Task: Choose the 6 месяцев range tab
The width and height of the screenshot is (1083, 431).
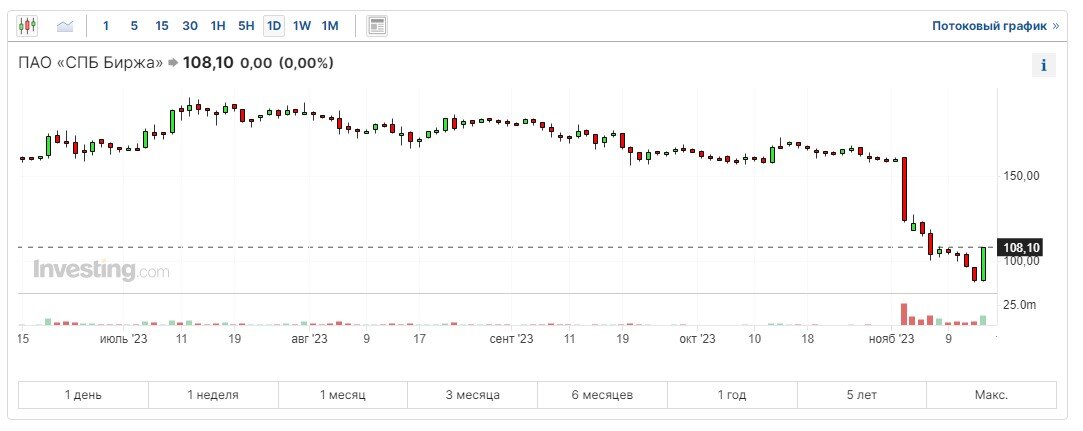Action: tap(602, 395)
